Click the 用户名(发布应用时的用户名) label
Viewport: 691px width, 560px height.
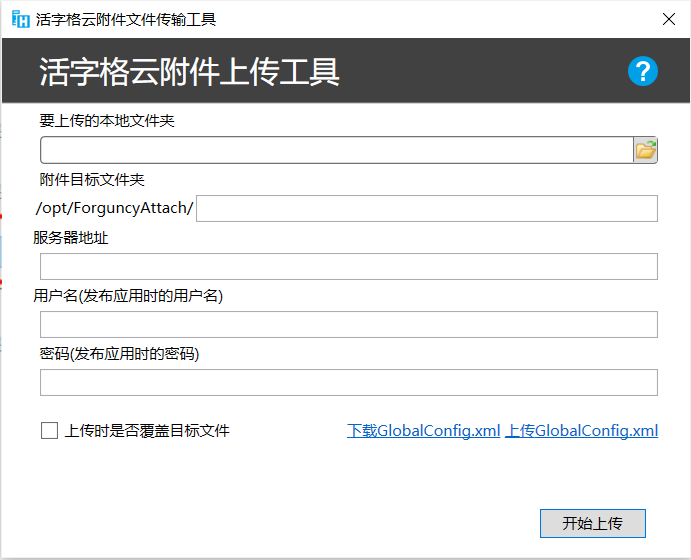point(128,296)
